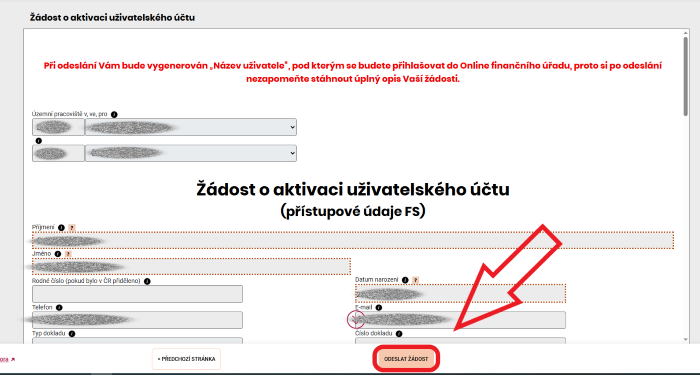This screenshot has height=375, width=700.
Task: Expand the first Územní pracoviště dropdown
Action: point(191,127)
